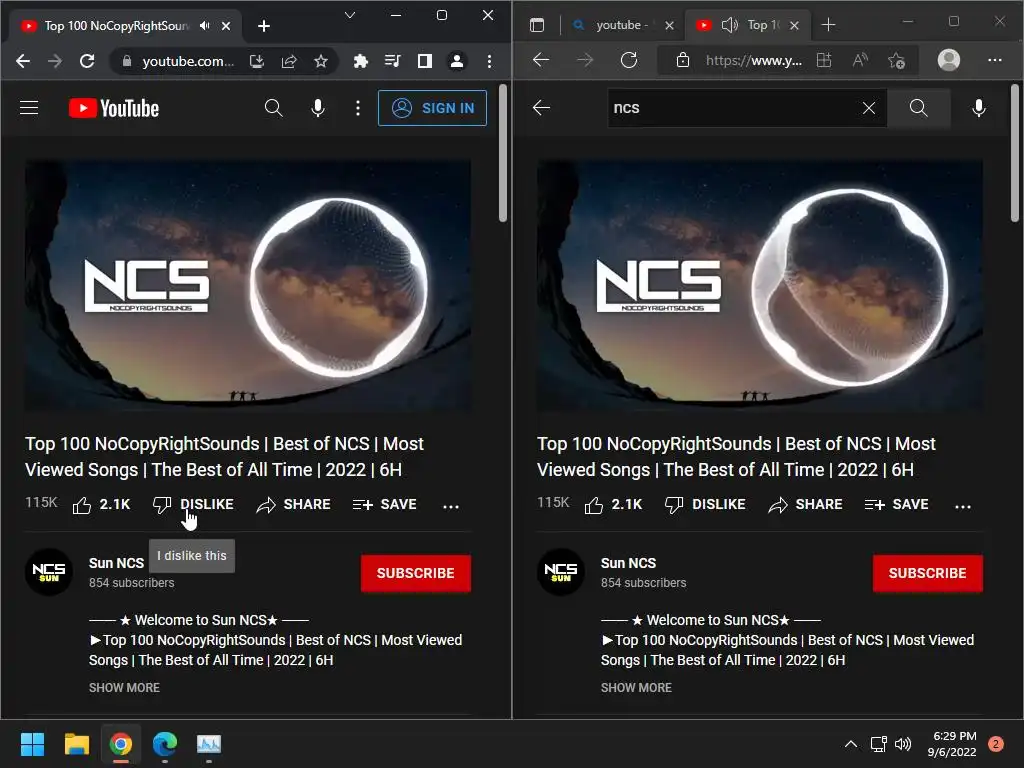
Task: Mute tab audio icon on Chrome tab
Action: point(205,25)
